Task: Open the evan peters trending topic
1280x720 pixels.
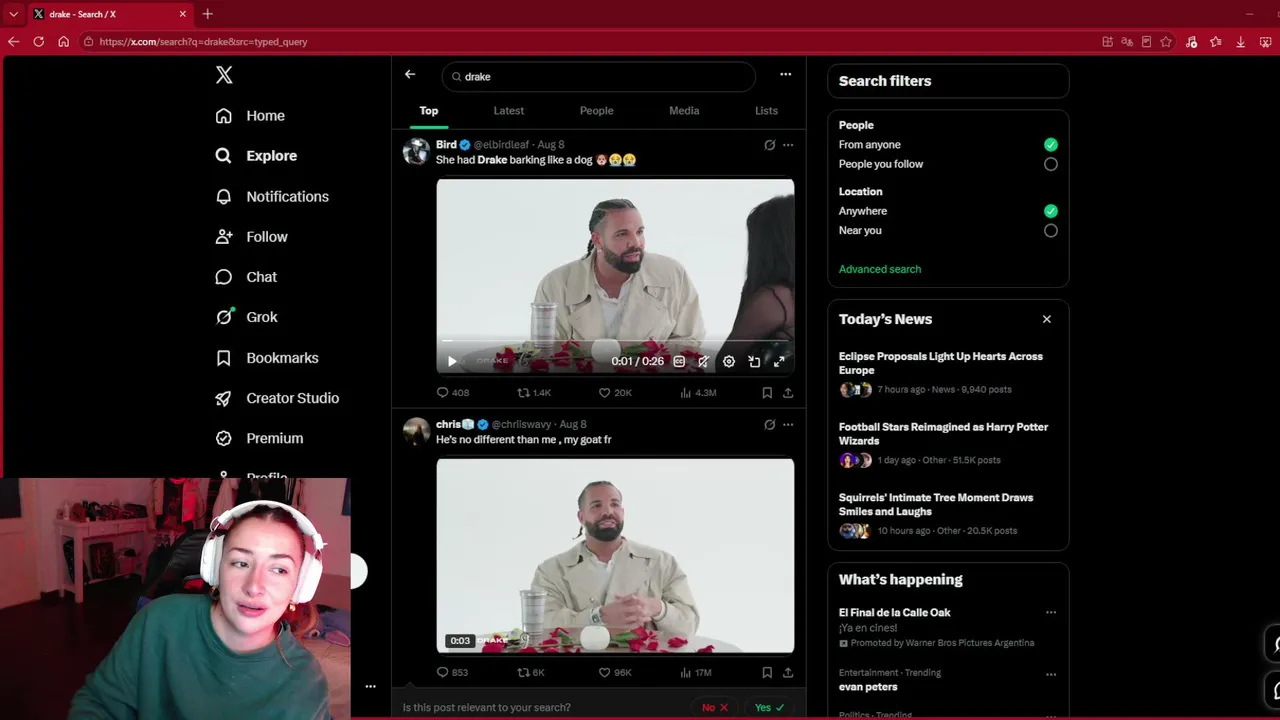Action: pyautogui.click(x=868, y=687)
